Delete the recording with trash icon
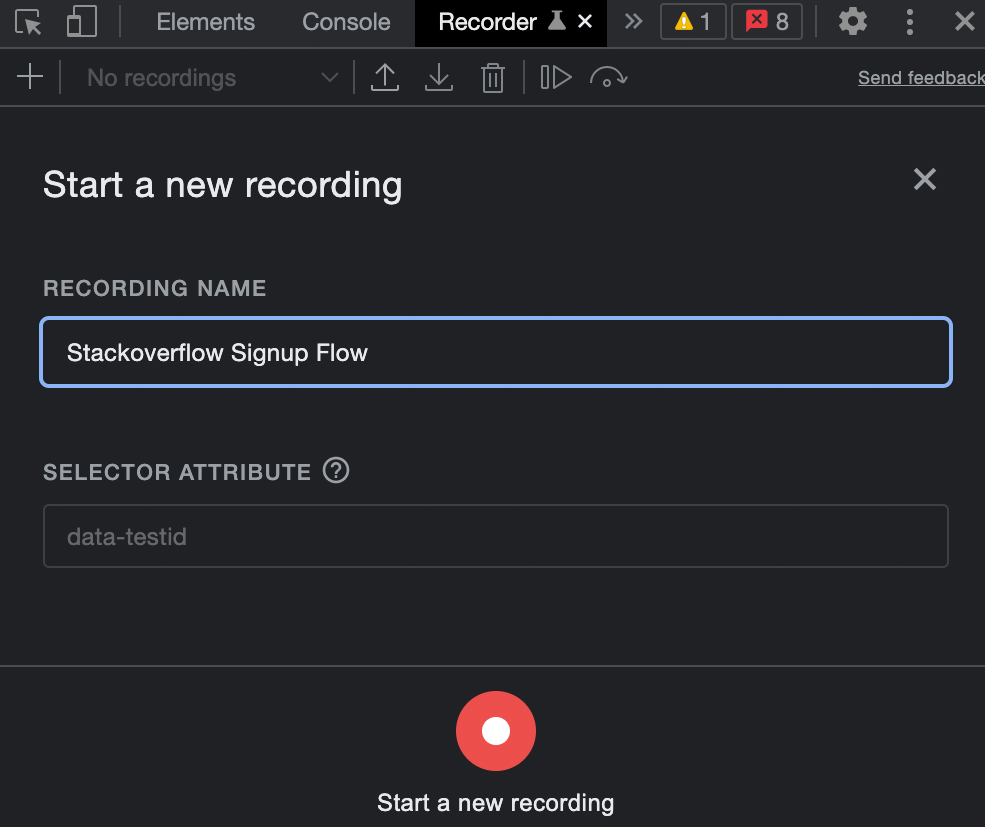Screen dimensions: 985x827 coord(492,78)
